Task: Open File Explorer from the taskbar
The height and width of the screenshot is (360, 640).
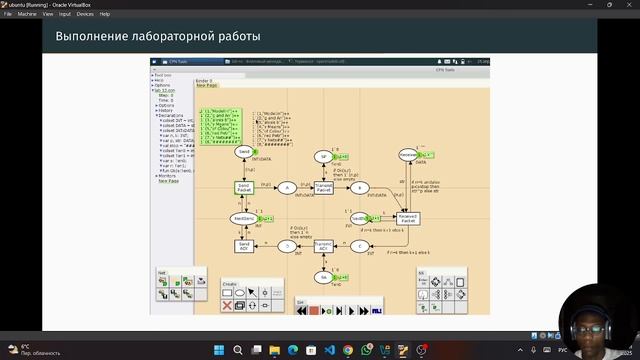Action: 274,350
